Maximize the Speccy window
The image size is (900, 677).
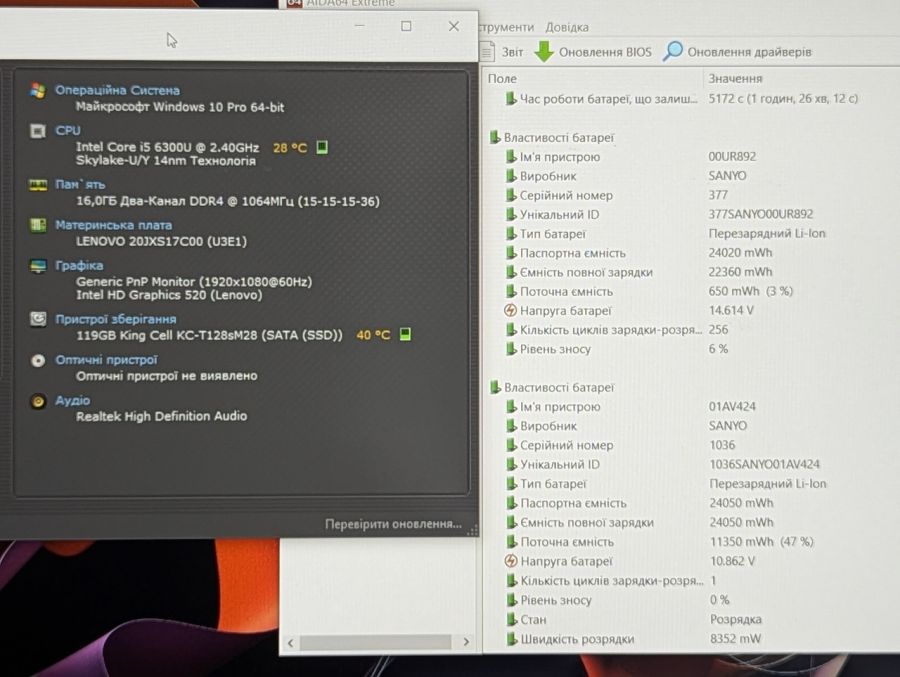click(x=406, y=26)
